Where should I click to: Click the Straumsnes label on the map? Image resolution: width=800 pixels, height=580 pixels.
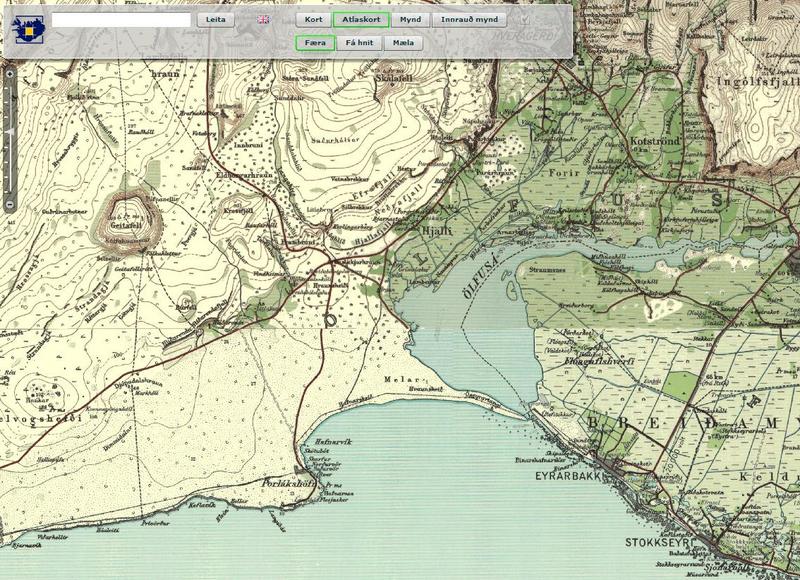(x=547, y=270)
